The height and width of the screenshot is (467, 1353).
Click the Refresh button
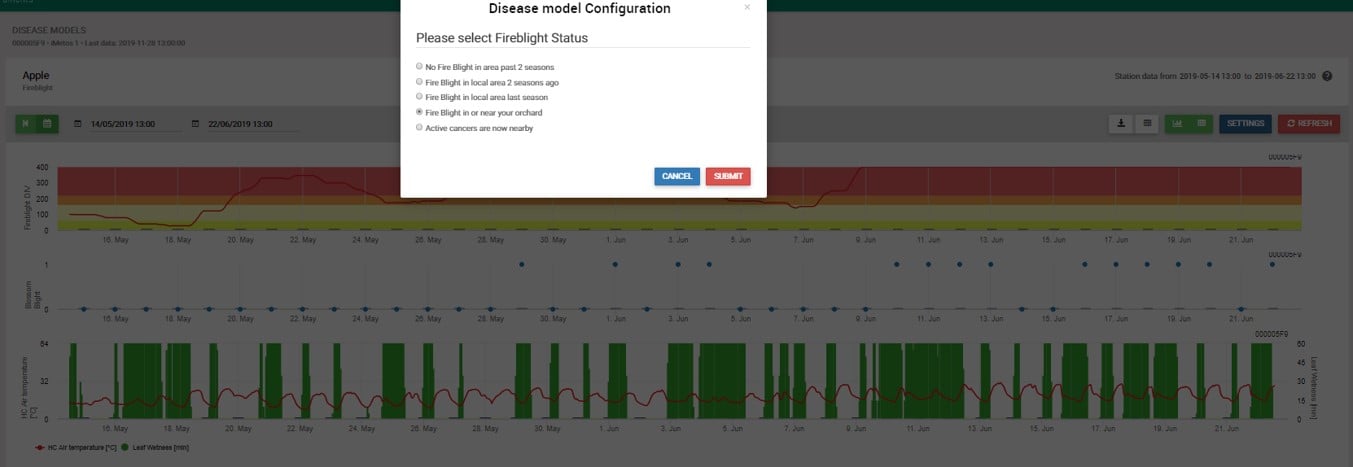click(1308, 124)
